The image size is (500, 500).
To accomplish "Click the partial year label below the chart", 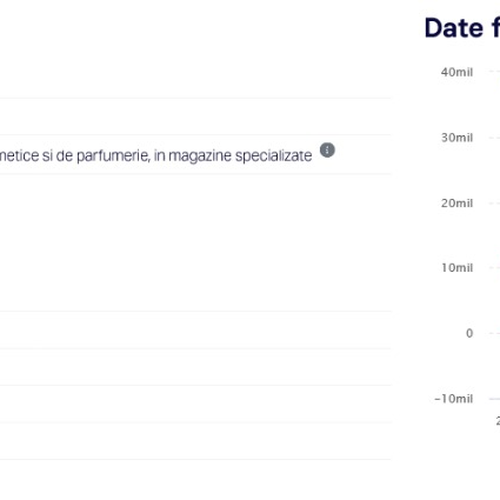I will click(x=498, y=421).
